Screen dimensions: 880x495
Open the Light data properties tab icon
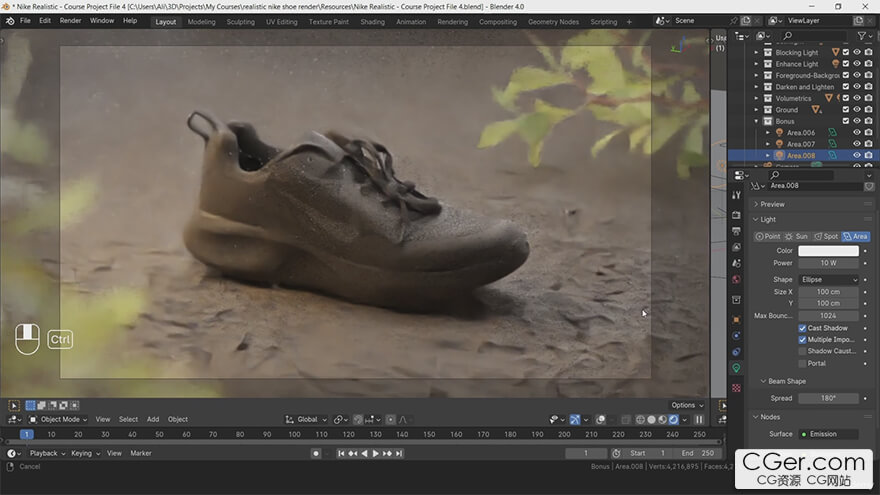[736, 368]
